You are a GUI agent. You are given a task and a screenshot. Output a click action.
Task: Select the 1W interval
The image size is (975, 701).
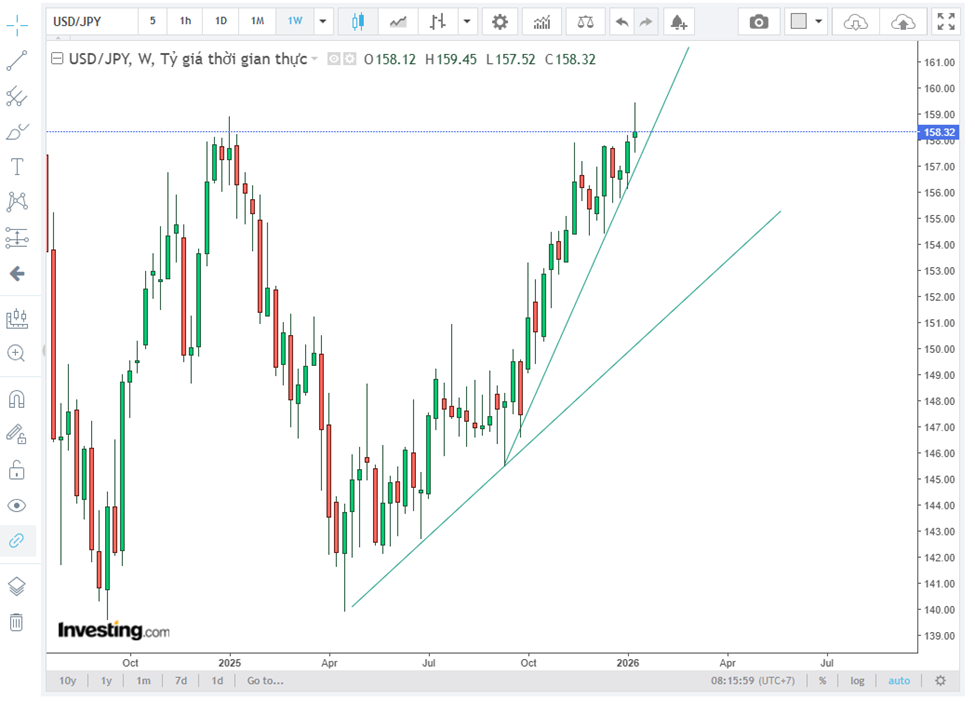click(x=295, y=21)
